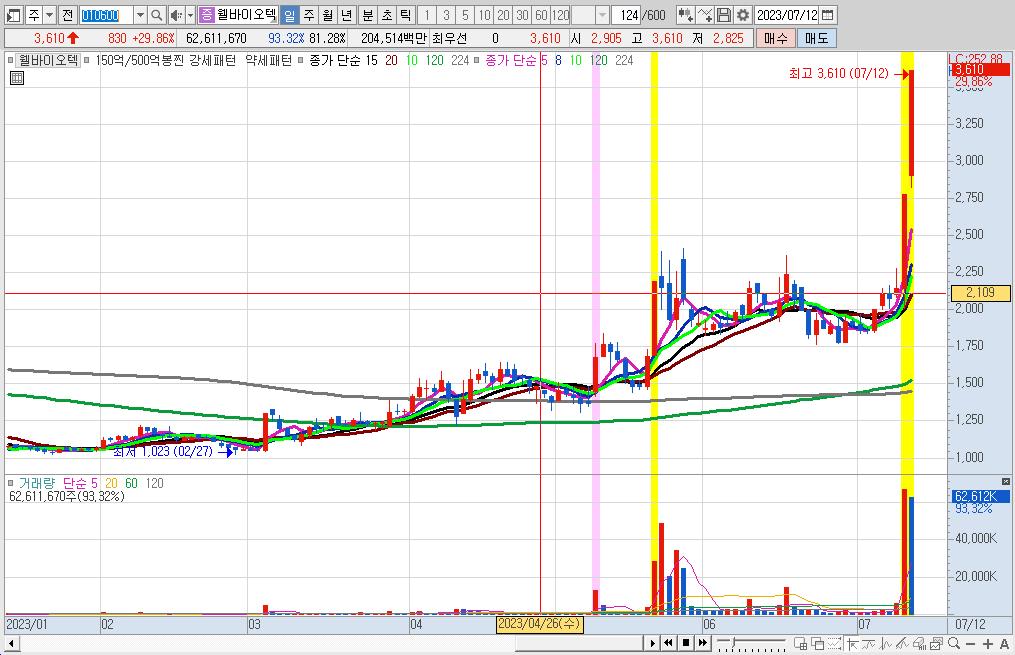The width and height of the screenshot is (1015, 655).
Task: Click the rewind replay button
Action: 668,643
